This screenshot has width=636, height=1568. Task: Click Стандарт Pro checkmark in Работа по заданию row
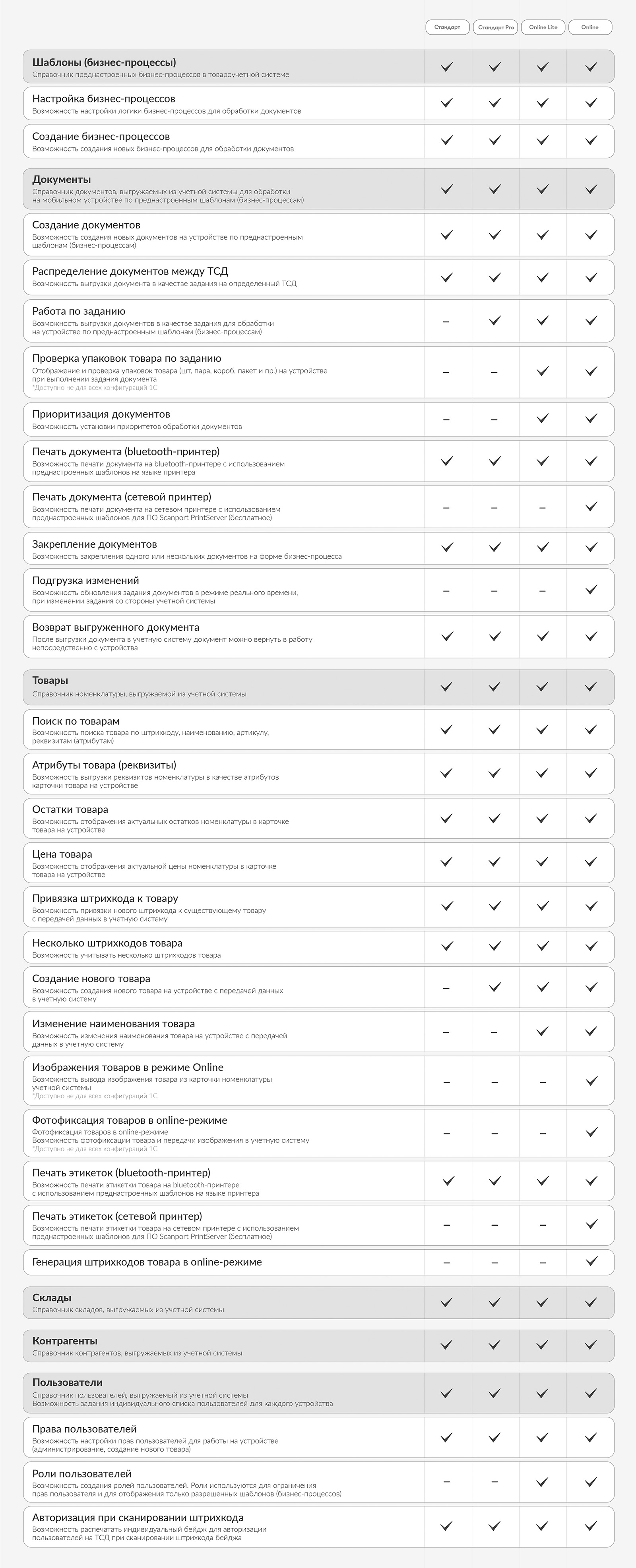(495, 320)
